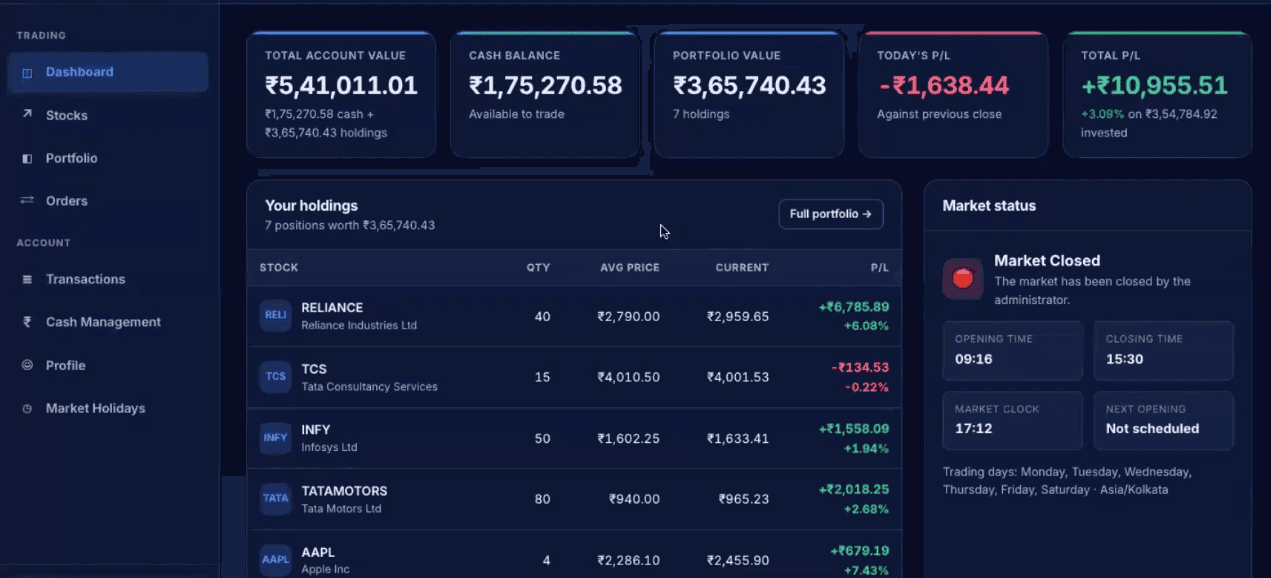This screenshot has width=1271, height=578.
Task: Select the Reliance Industries Ltd name
Action: [359, 325]
